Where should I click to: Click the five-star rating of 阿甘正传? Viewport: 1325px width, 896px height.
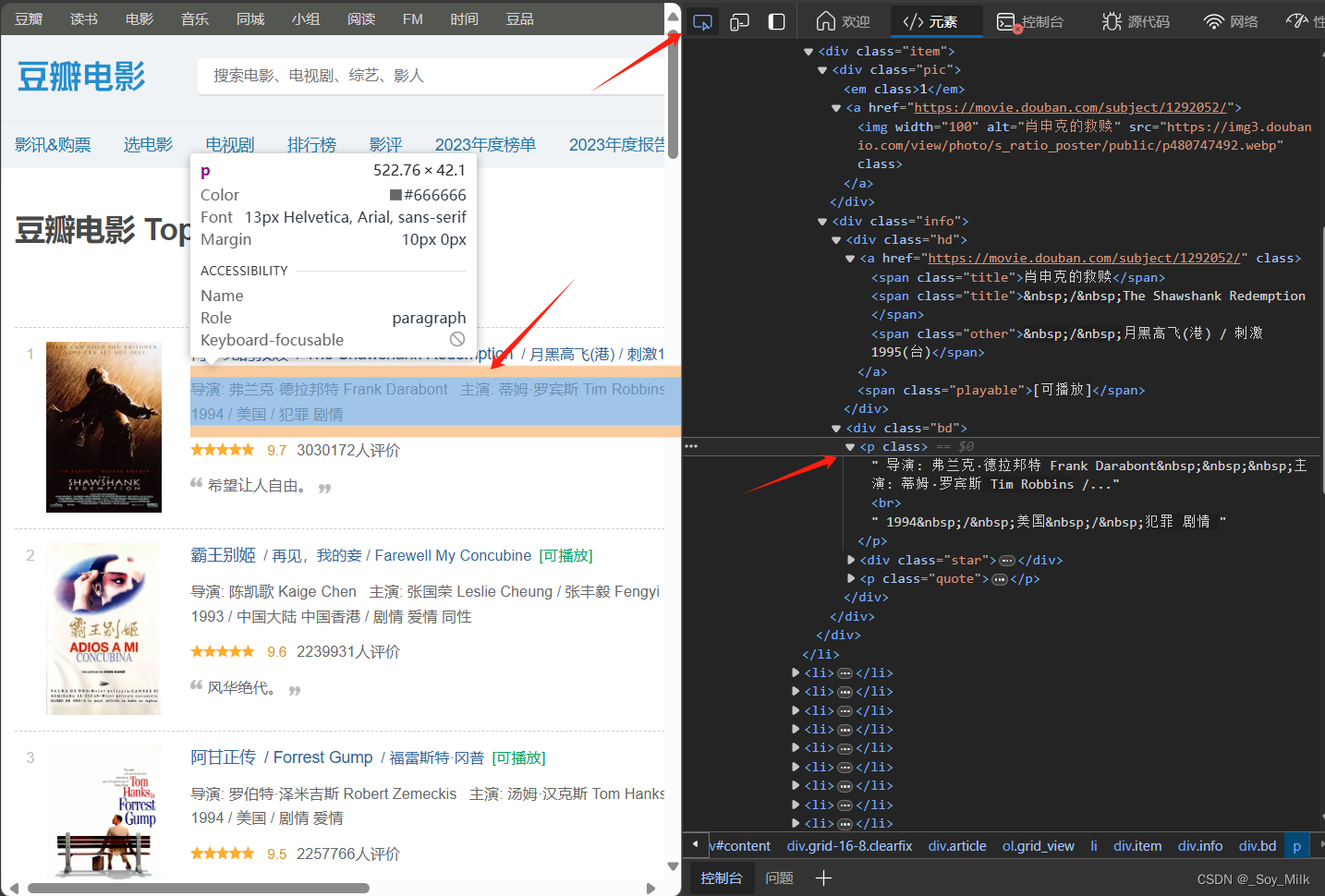[223, 854]
